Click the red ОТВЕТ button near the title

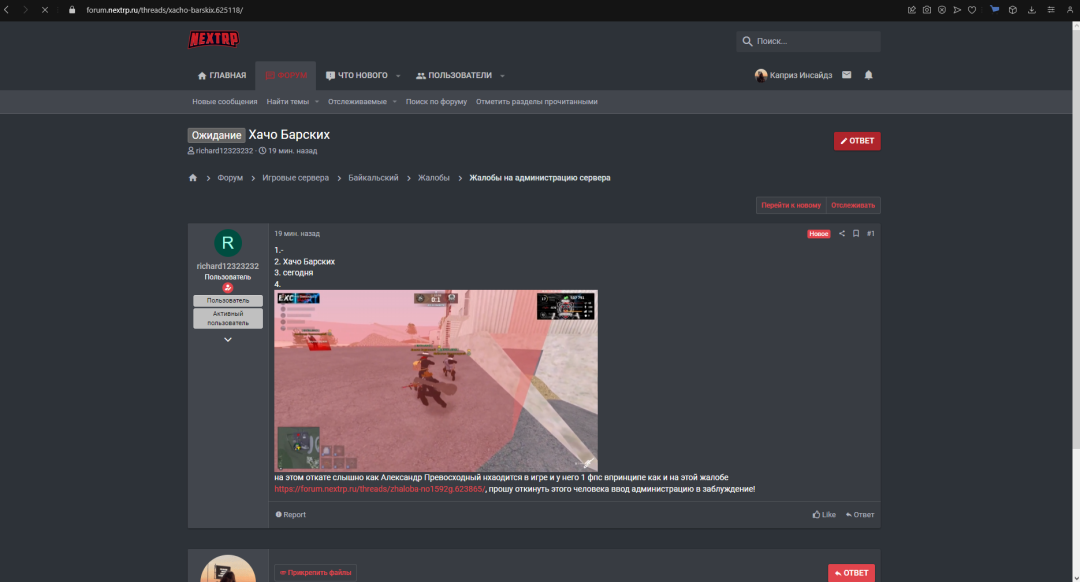(857, 141)
